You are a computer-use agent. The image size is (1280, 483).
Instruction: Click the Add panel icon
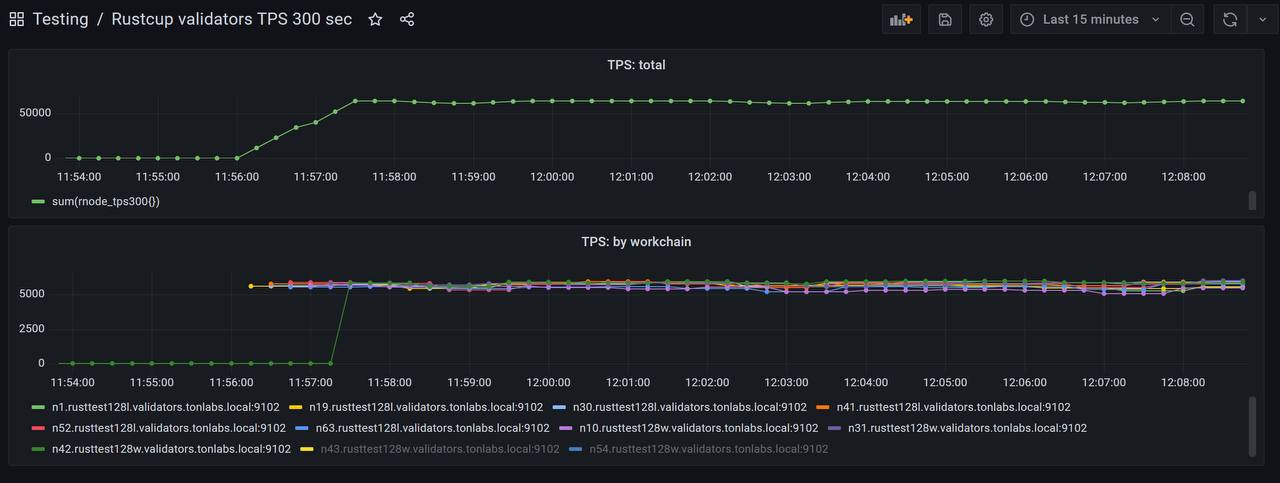[902, 19]
